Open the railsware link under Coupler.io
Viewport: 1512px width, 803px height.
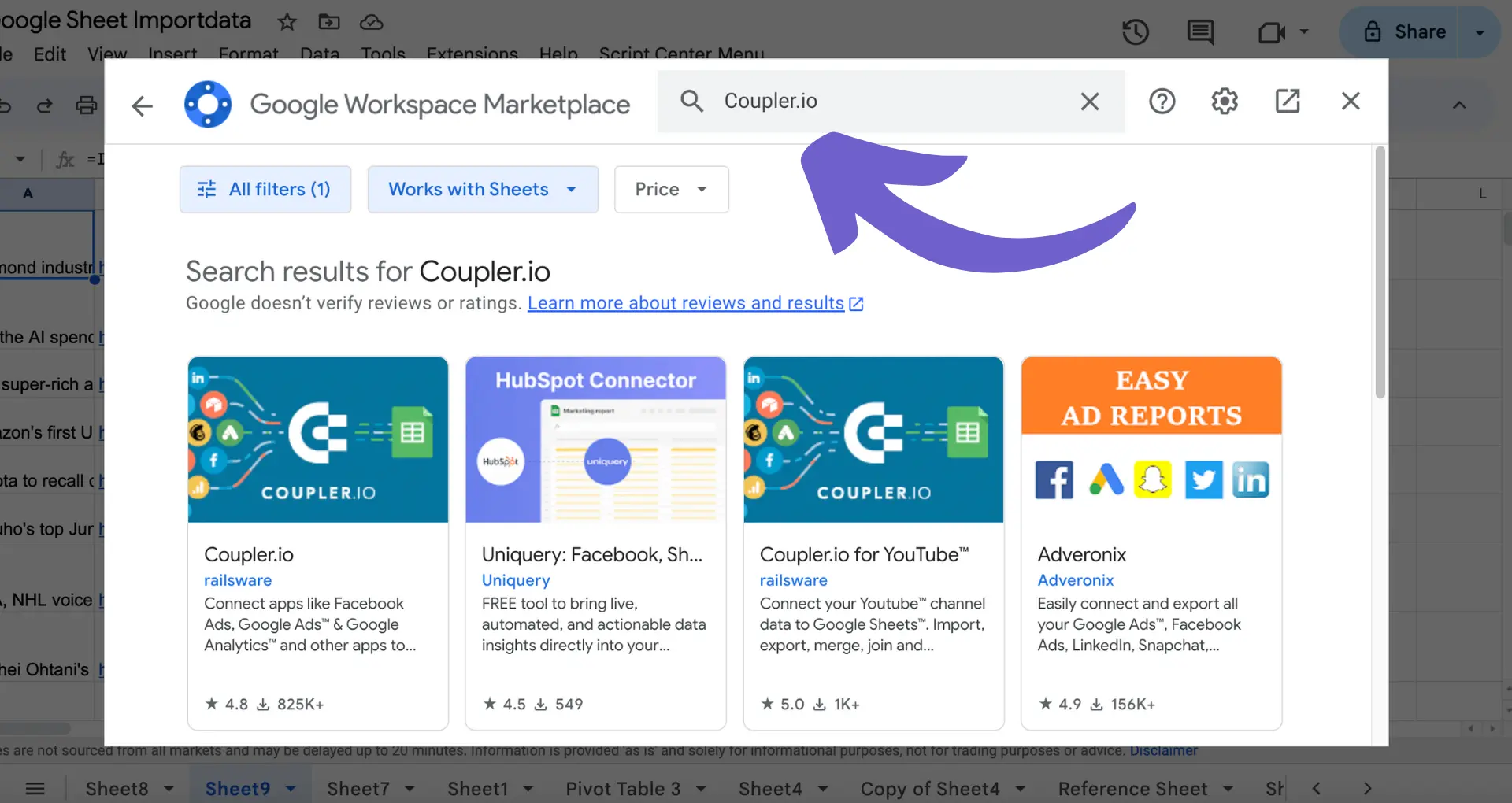pos(238,580)
